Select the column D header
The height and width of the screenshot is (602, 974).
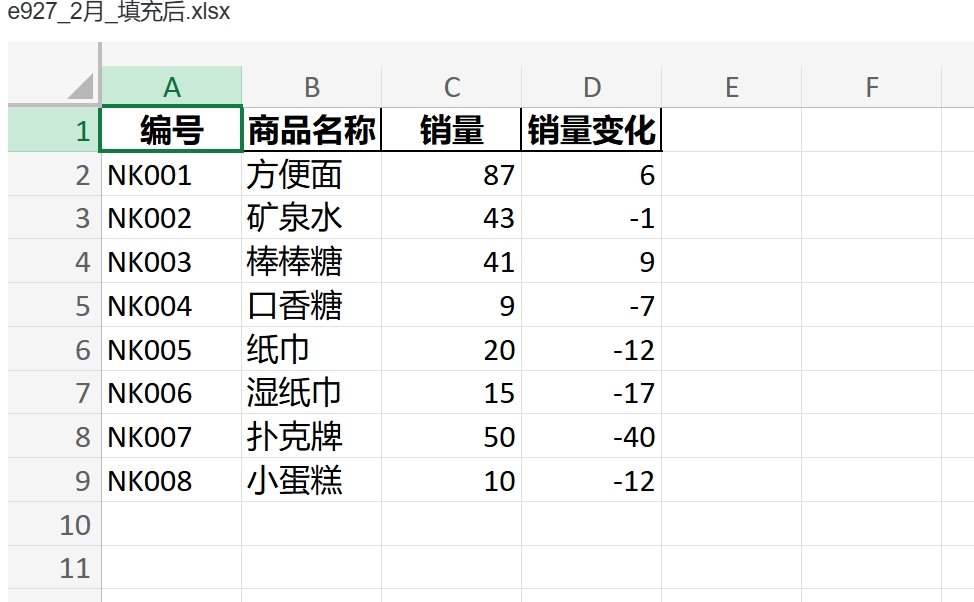click(592, 87)
